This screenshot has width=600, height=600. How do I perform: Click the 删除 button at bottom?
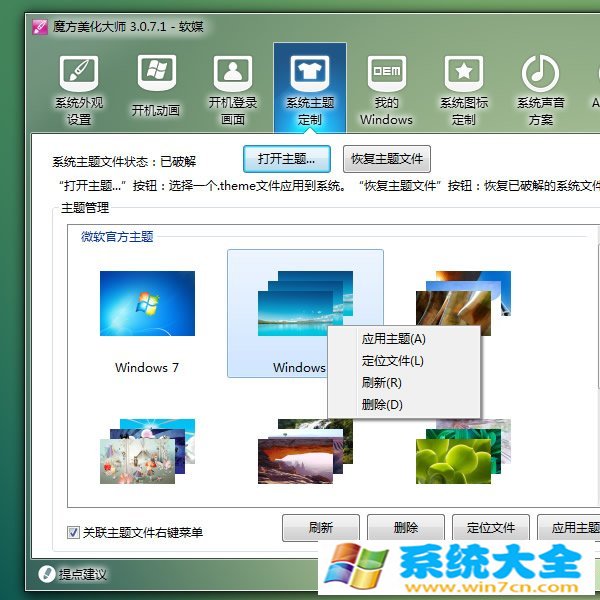pos(406,528)
